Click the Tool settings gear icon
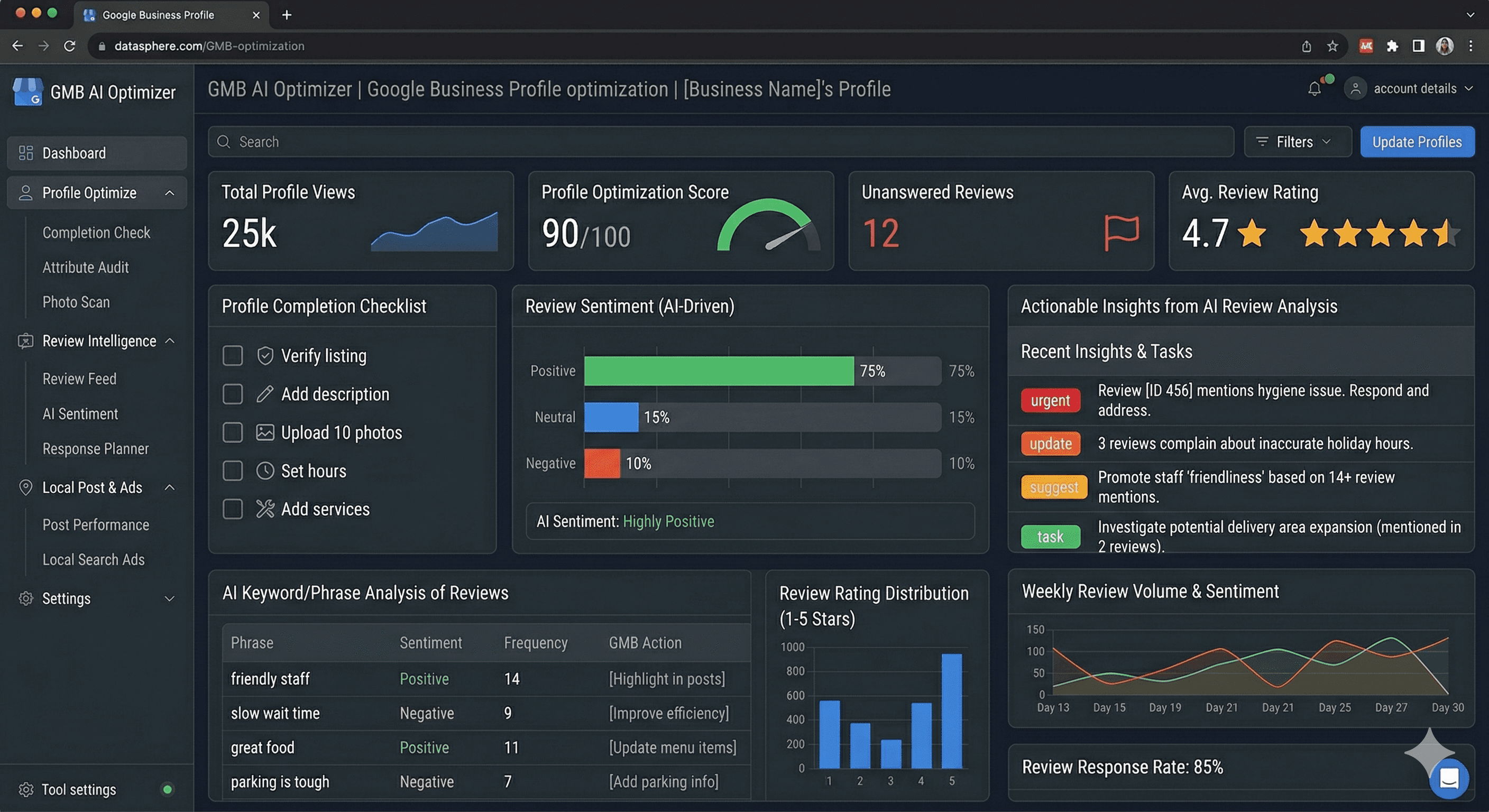1489x812 pixels. [25, 789]
